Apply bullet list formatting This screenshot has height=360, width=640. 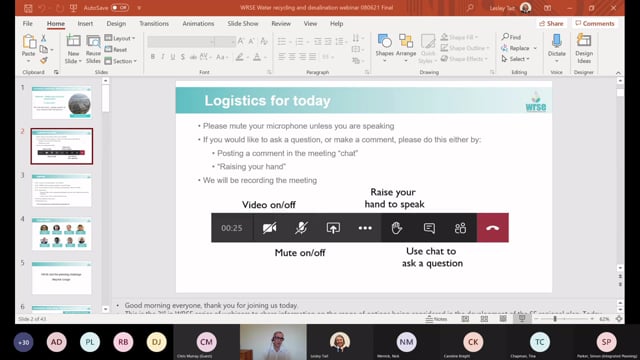coord(282,42)
